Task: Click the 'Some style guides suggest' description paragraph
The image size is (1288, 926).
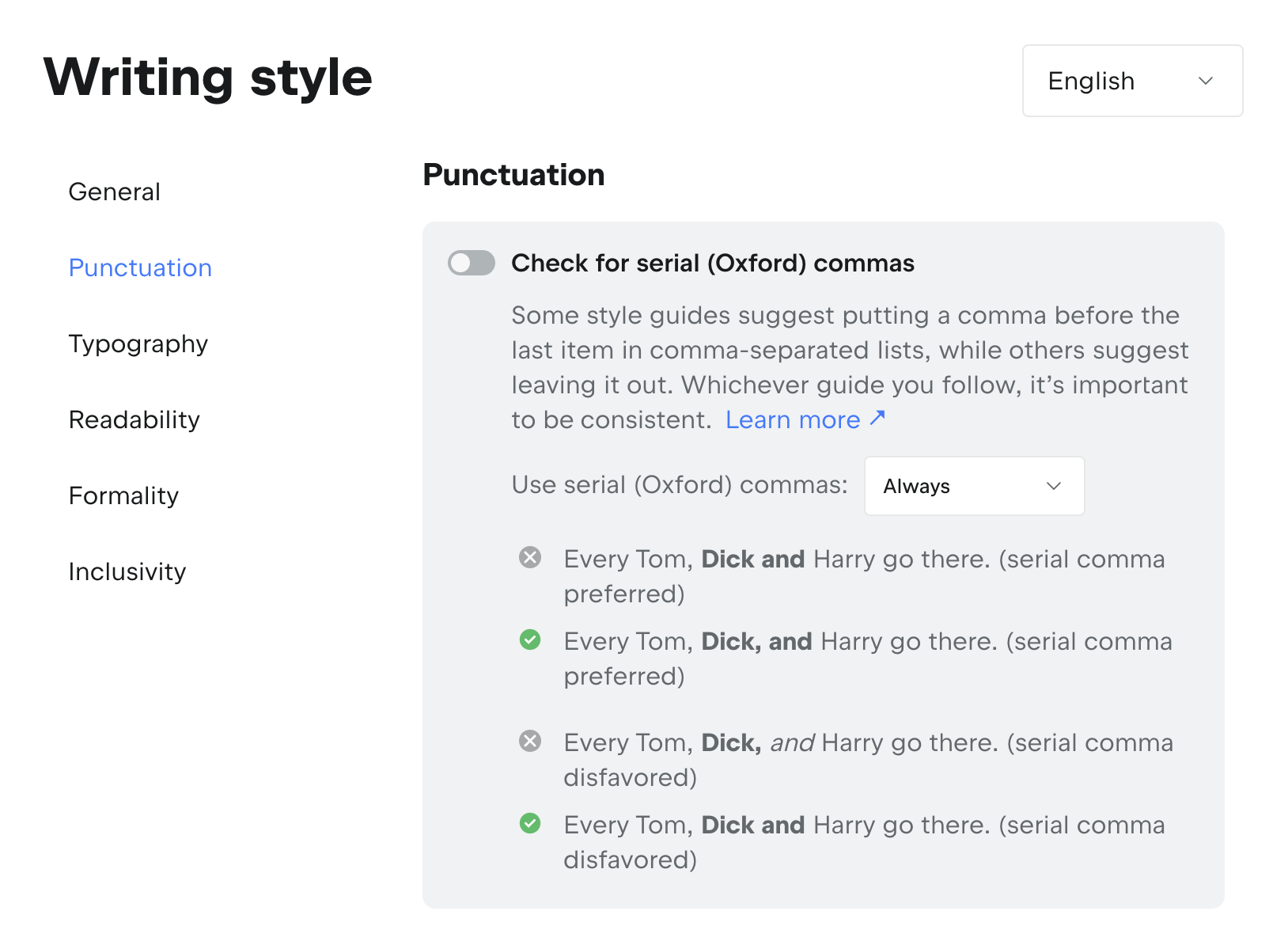Action: coord(850,367)
